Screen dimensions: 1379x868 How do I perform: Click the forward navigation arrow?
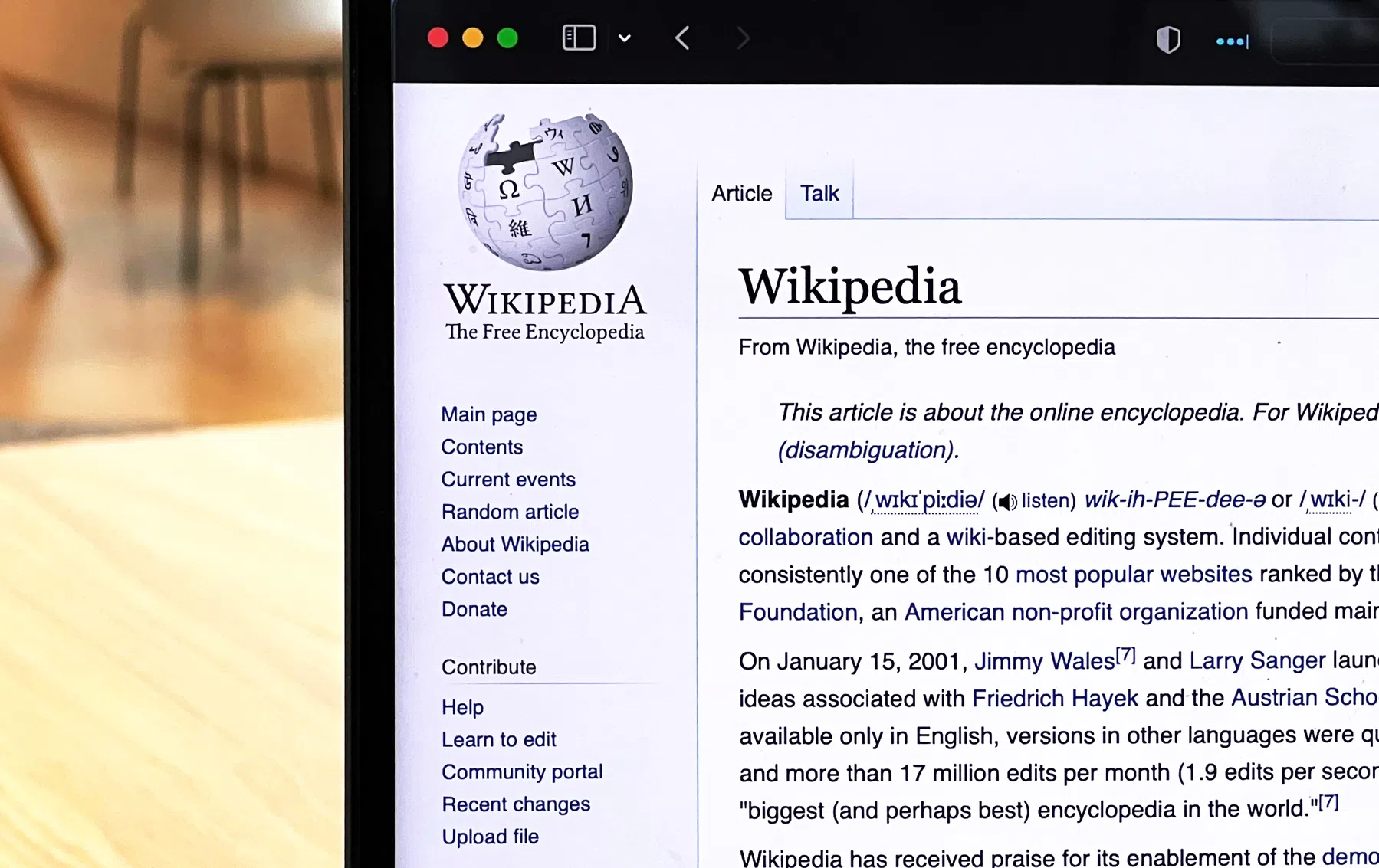pyautogui.click(x=742, y=38)
